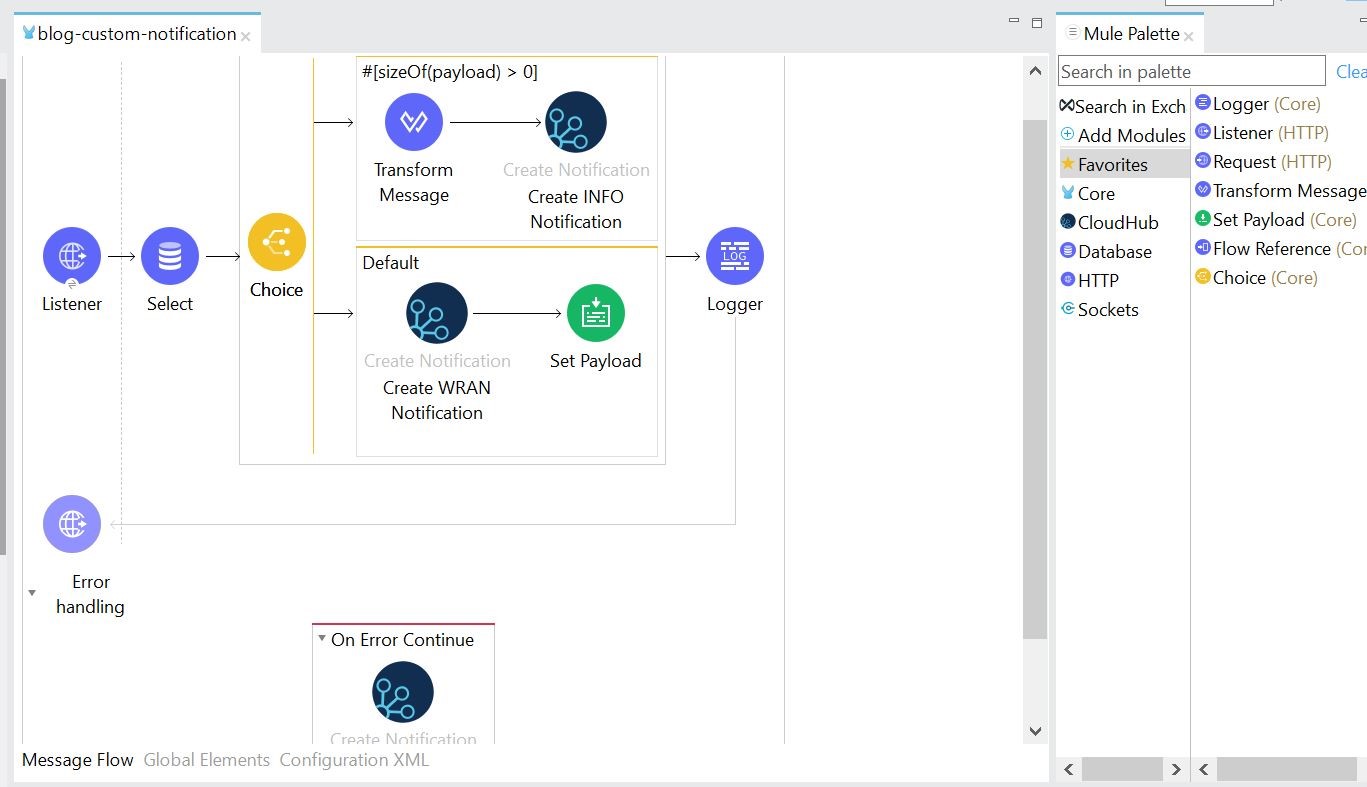
Task: Open Add Modules in palette
Action: 1131,135
